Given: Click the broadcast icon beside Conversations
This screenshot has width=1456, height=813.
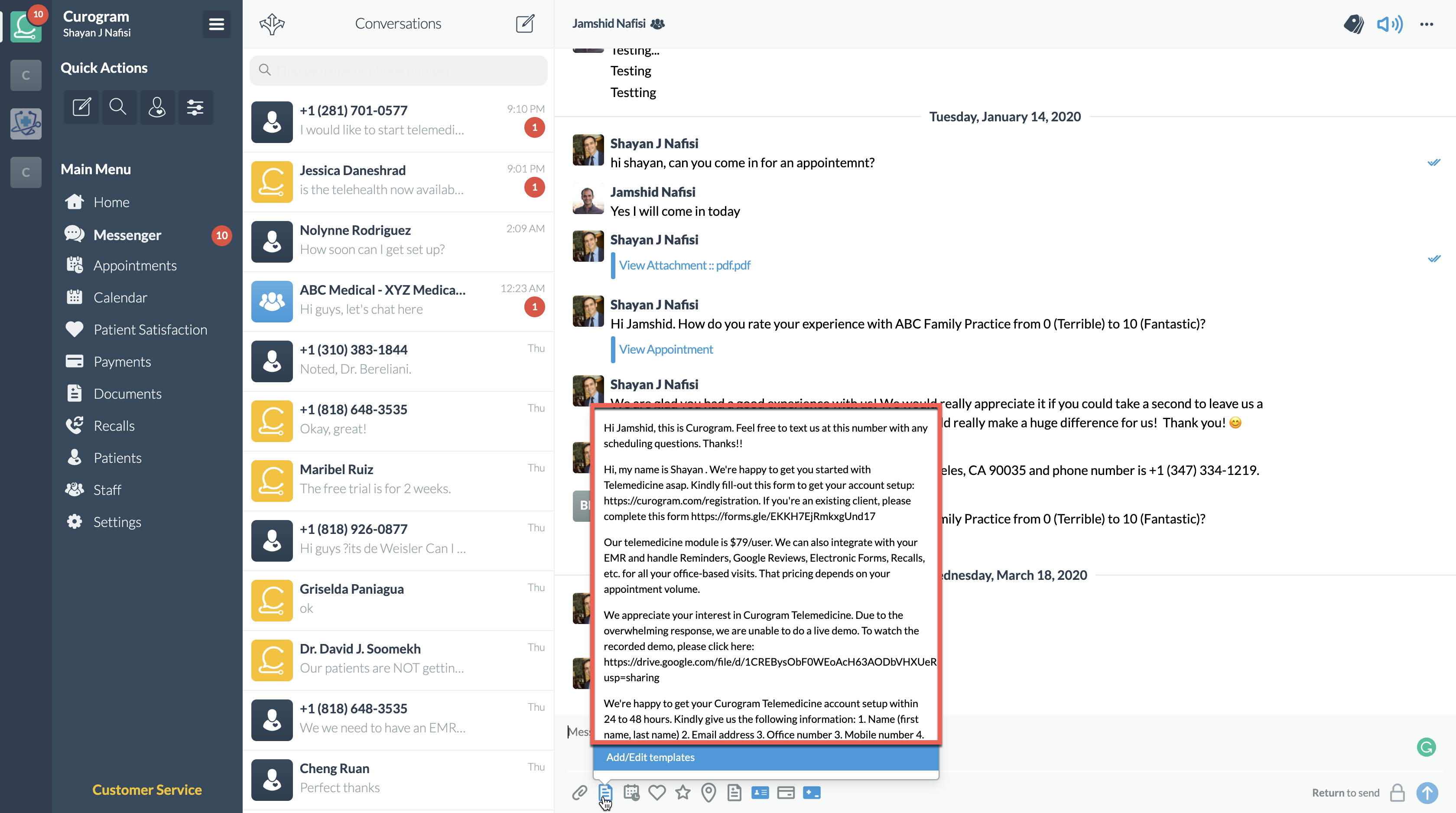Looking at the screenshot, I should [272, 24].
